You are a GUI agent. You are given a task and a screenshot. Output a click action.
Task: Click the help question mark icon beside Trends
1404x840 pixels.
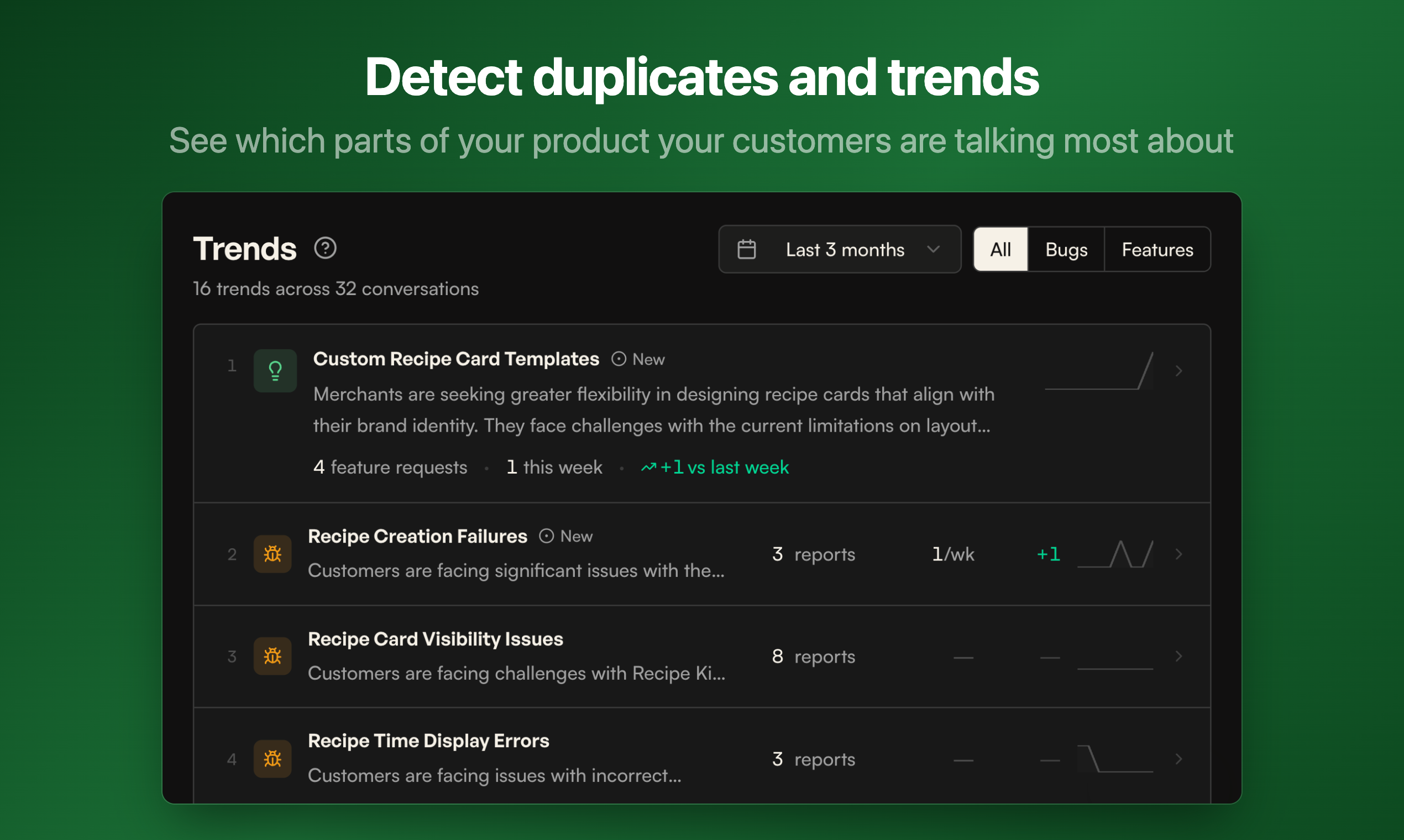click(325, 248)
